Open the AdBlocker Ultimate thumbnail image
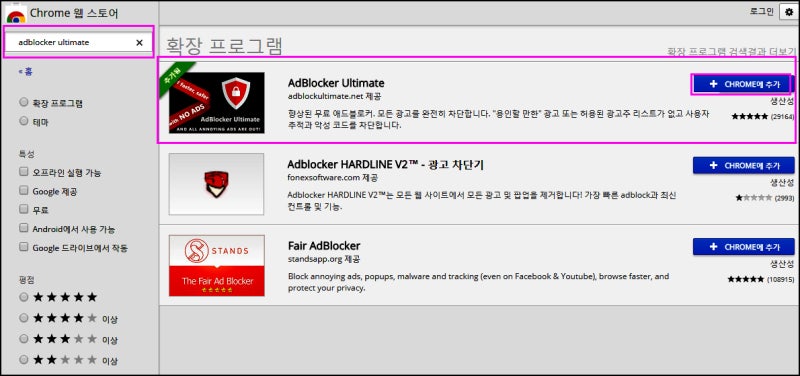800x376 pixels. (217, 103)
